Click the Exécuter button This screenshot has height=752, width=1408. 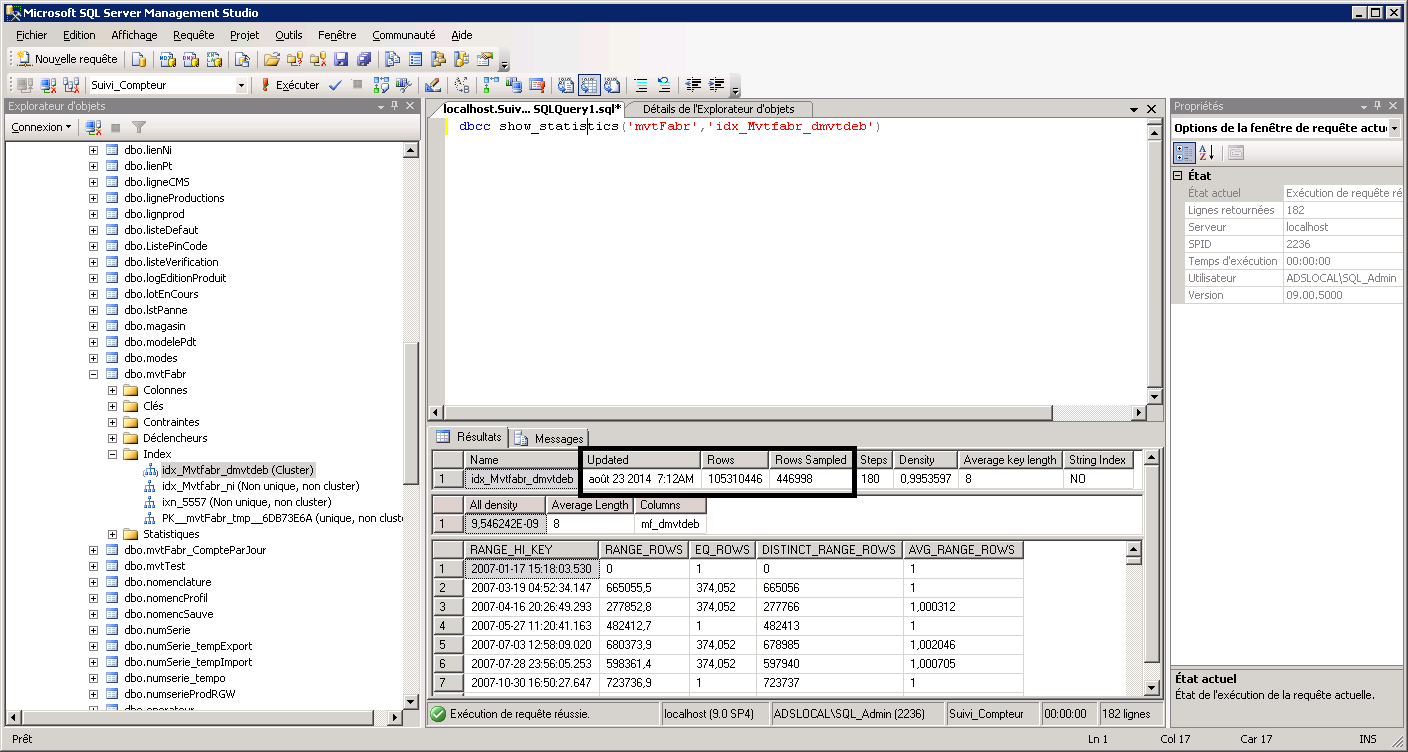coord(290,85)
